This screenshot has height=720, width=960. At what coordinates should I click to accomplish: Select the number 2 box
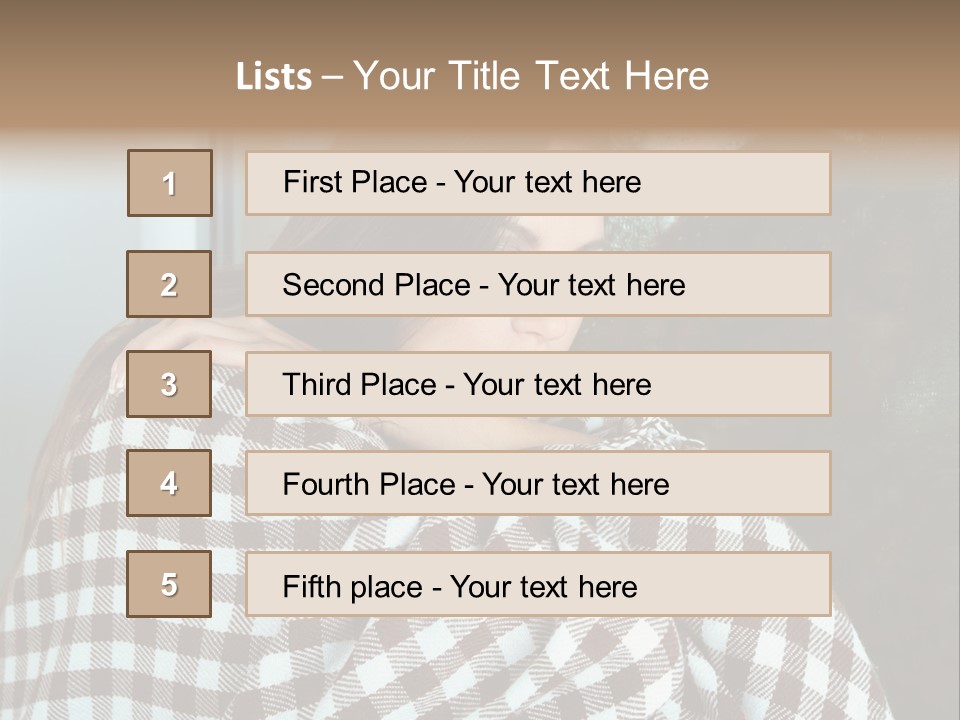click(x=169, y=284)
